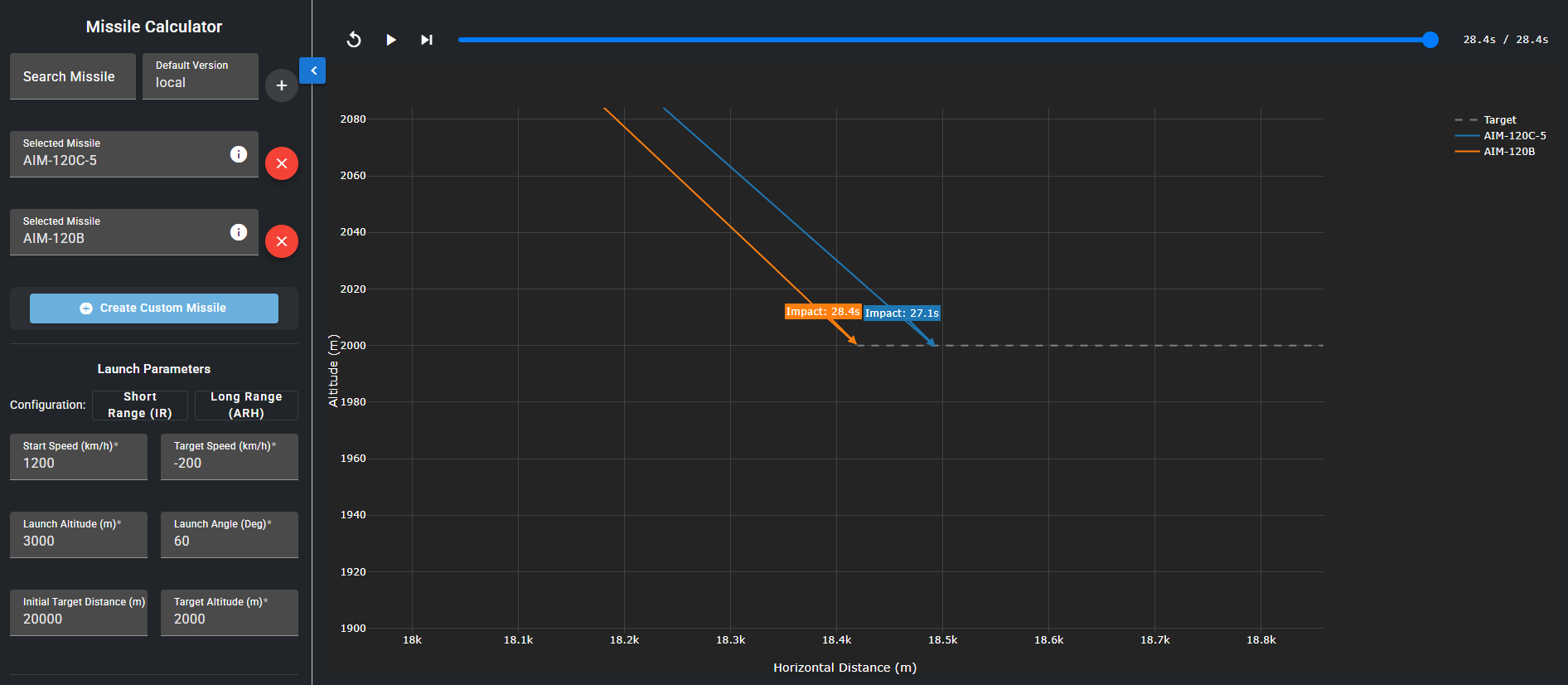Show info for AIM-120B missile

239,232
